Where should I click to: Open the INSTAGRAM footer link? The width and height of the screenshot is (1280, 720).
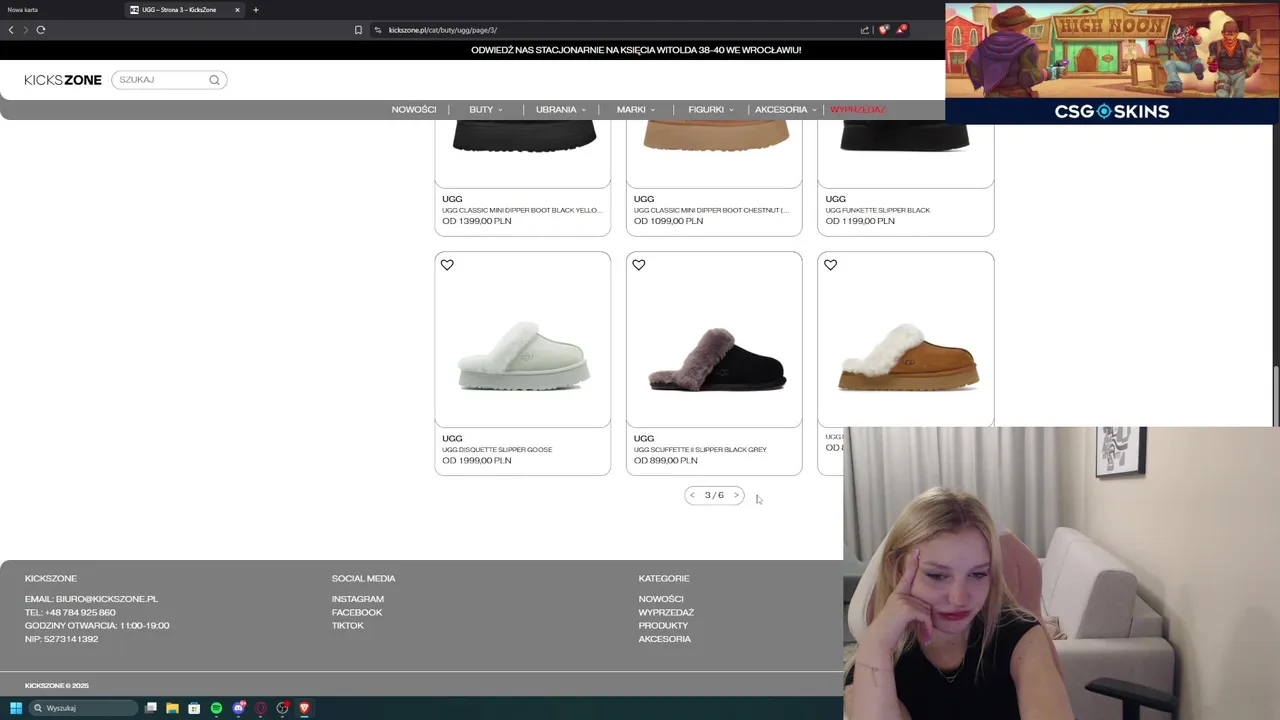tap(358, 599)
